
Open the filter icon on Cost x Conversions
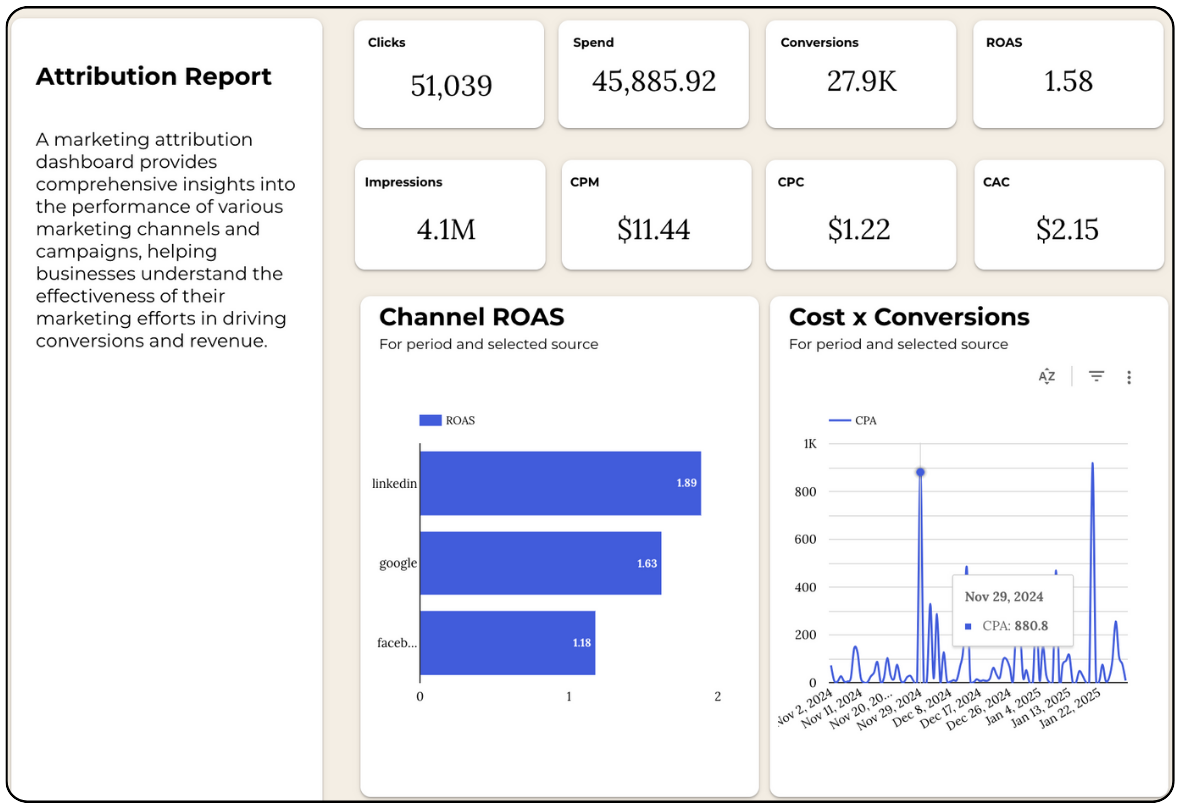[1096, 377]
